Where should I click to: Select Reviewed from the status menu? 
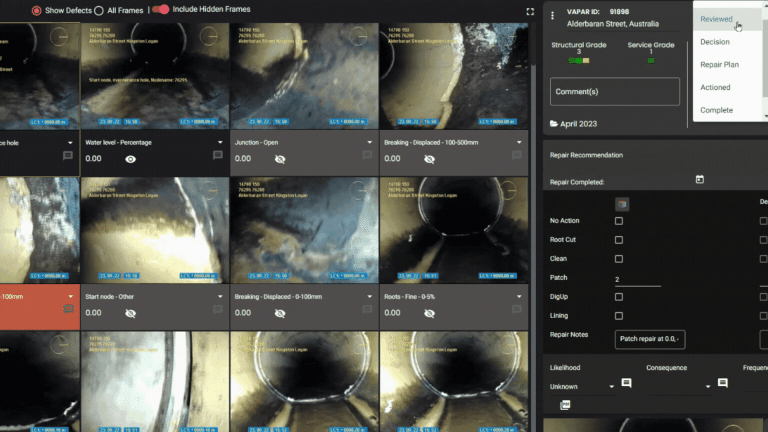[x=727, y=19]
